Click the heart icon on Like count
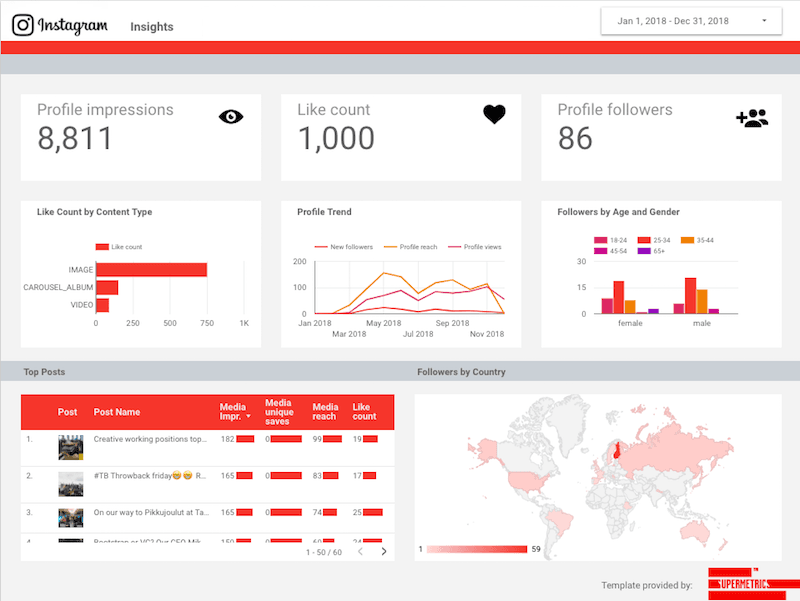 (x=494, y=114)
